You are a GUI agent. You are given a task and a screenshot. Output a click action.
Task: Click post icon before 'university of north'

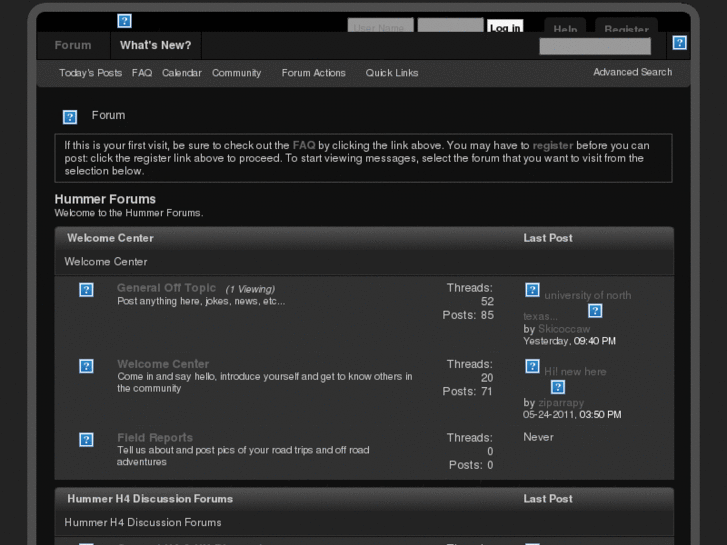coord(532,290)
